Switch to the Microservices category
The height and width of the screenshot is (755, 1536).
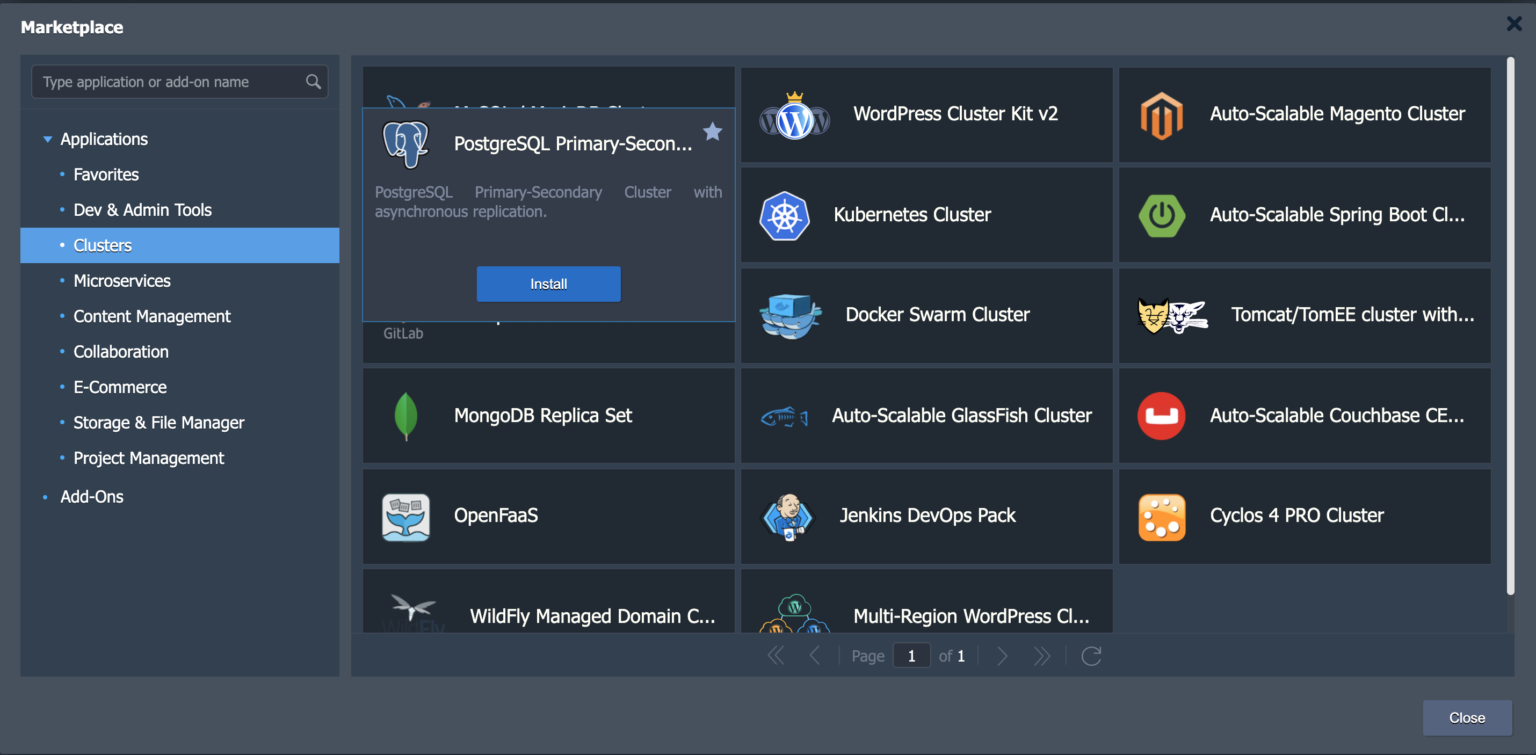tap(122, 281)
